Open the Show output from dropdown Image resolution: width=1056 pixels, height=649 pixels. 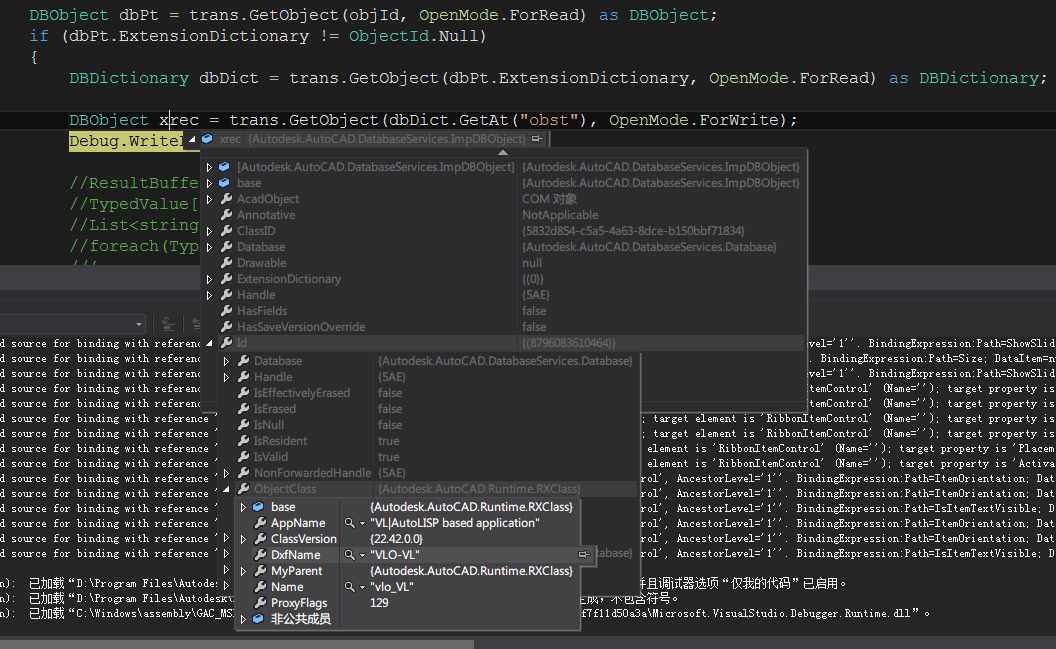pyautogui.click(x=139, y=324)
